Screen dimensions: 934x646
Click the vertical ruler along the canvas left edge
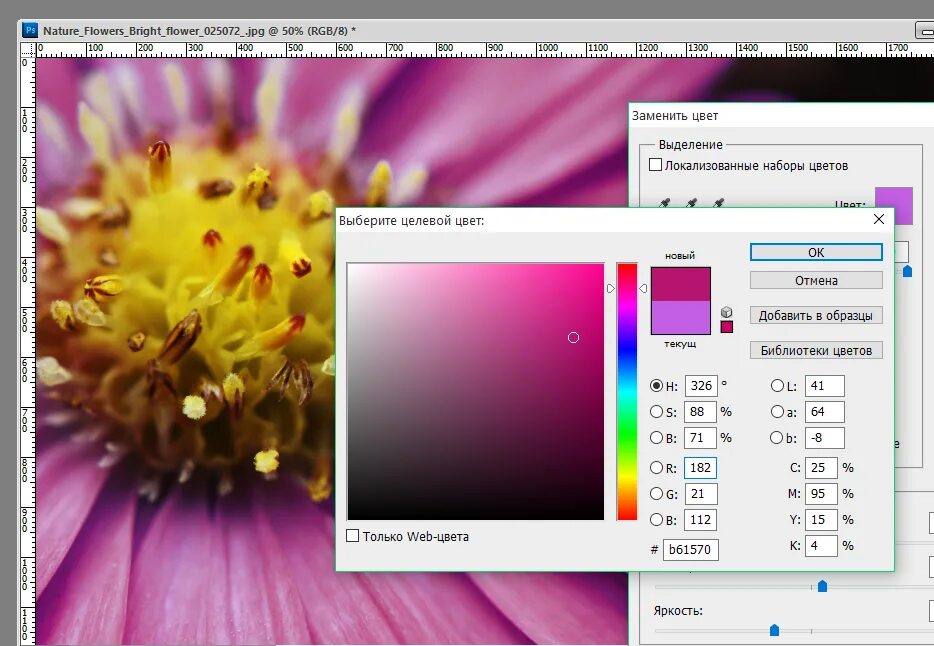28,351
